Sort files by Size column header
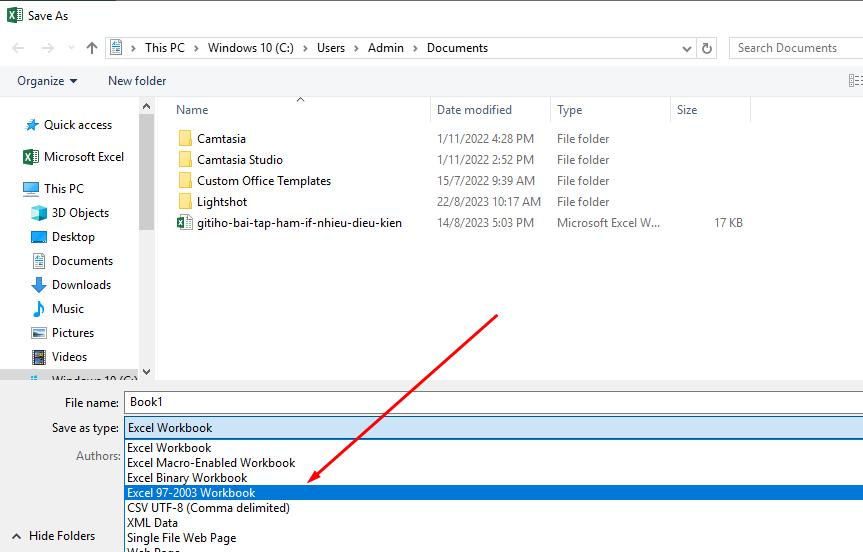The height and width of the screenshot is (552, 863). pyautogui.click(x=687, y=110)
